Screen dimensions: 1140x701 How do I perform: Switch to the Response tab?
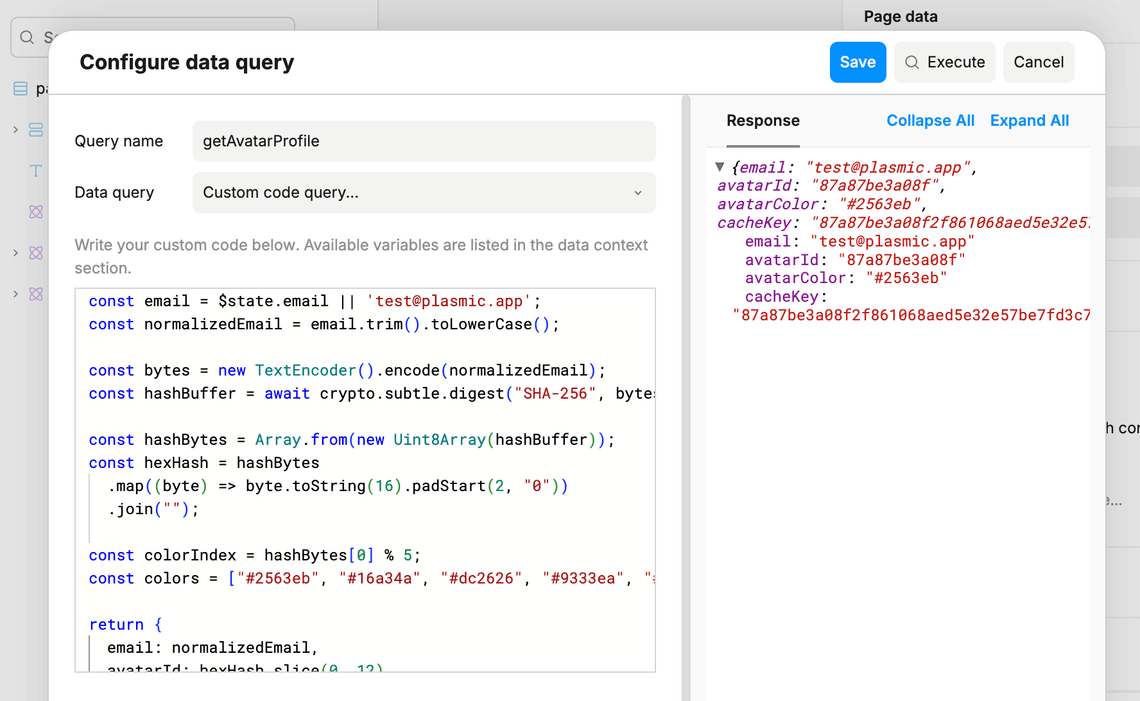click(763, 121)
